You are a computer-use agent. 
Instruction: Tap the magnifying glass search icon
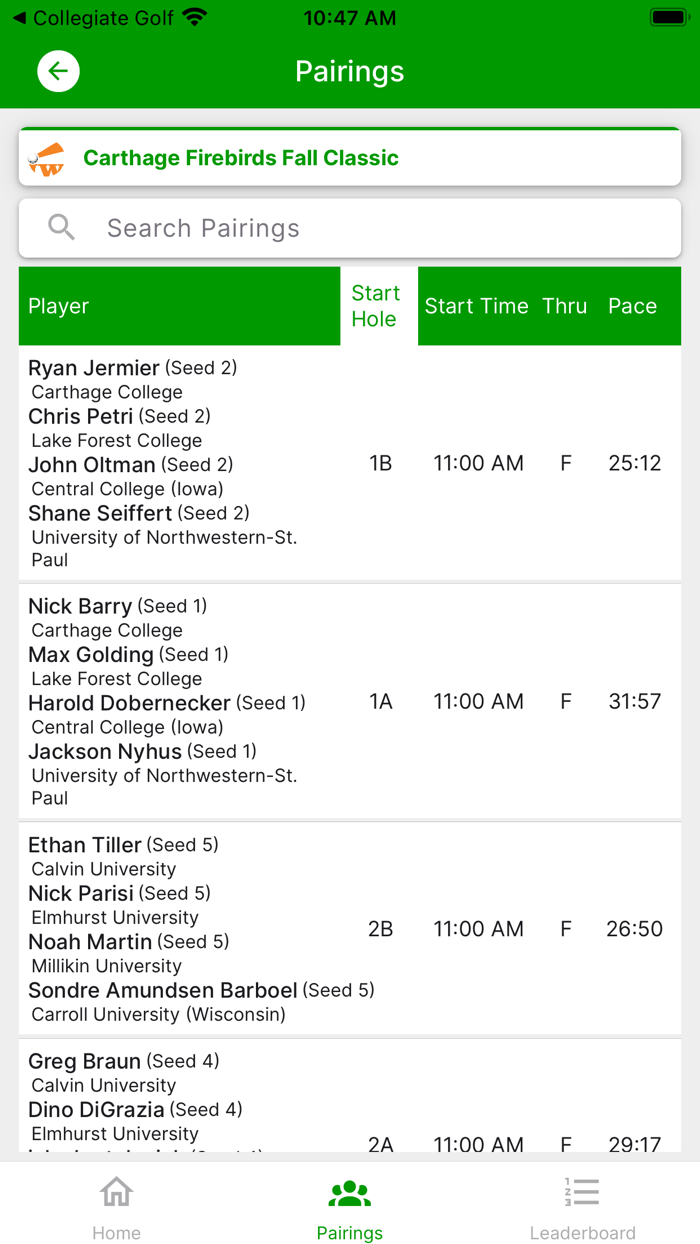coord(61,227)
